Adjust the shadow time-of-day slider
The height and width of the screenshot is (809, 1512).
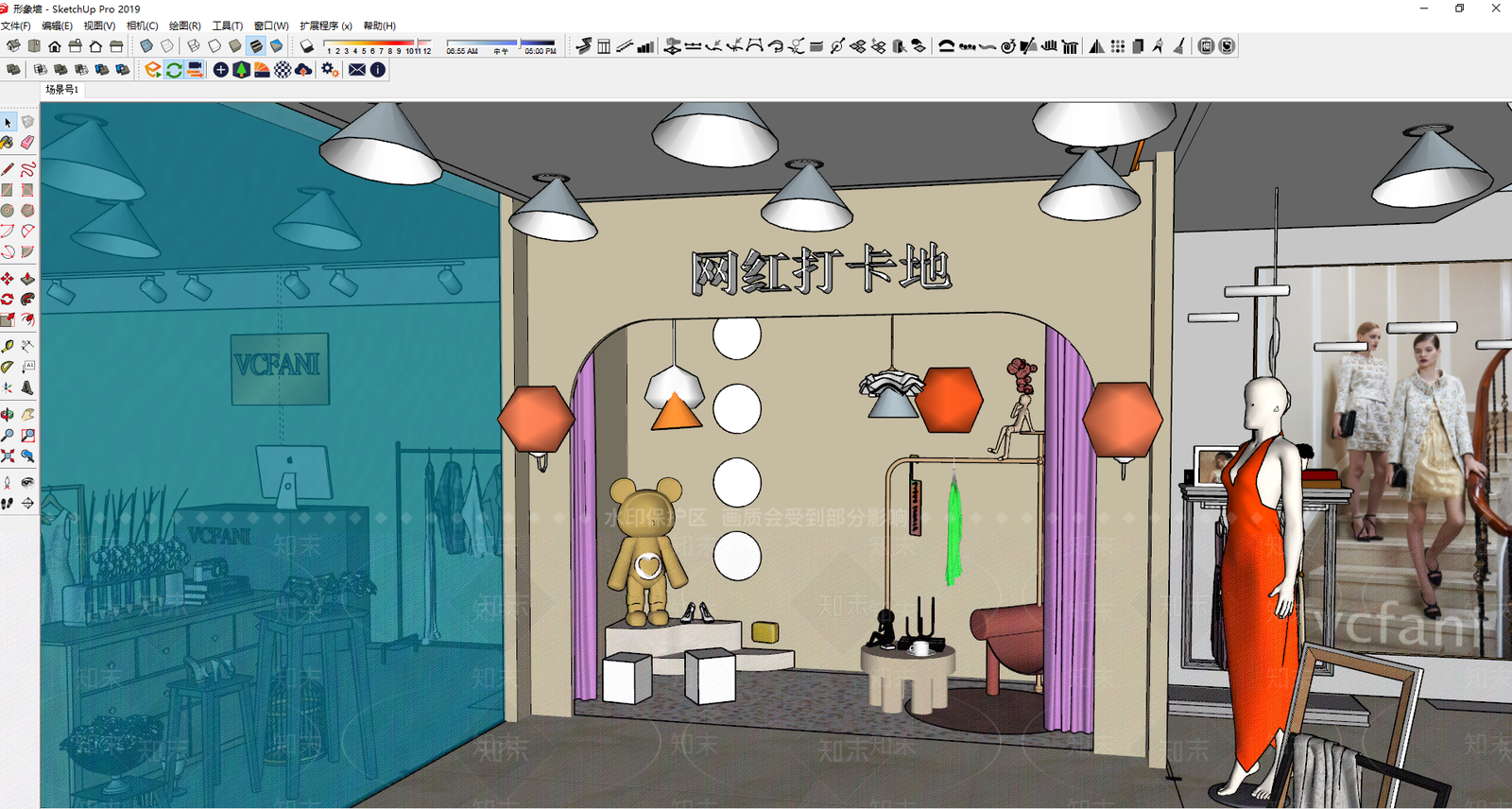point(501,43)
